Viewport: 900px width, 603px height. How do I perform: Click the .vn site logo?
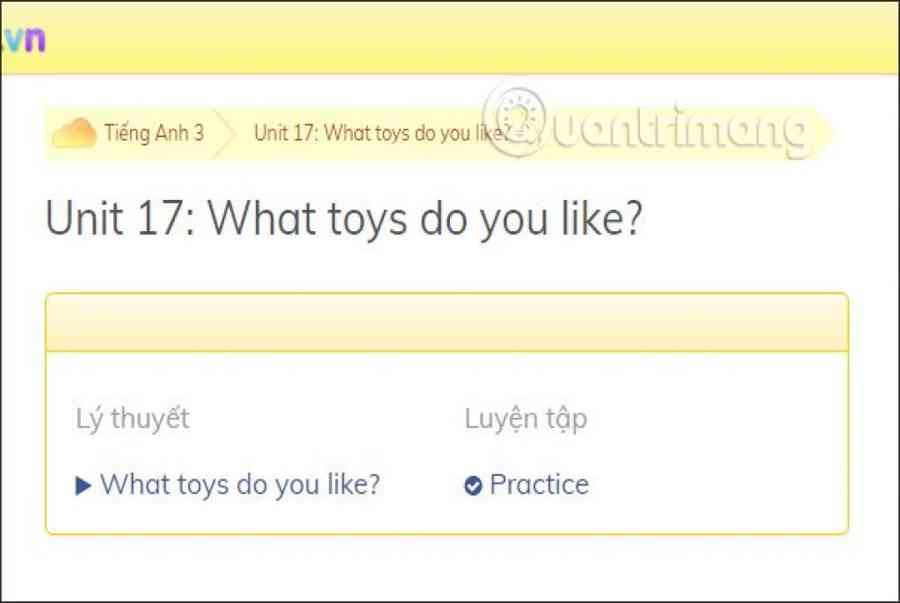point(24,39)
